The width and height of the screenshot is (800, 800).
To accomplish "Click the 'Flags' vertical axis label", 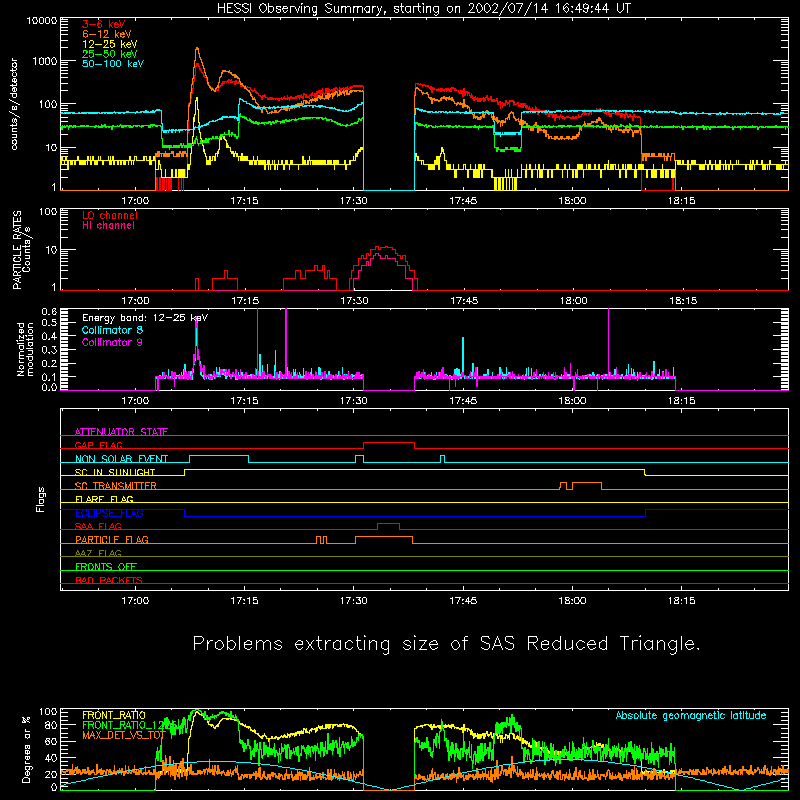I will click(x=40, y=500).
